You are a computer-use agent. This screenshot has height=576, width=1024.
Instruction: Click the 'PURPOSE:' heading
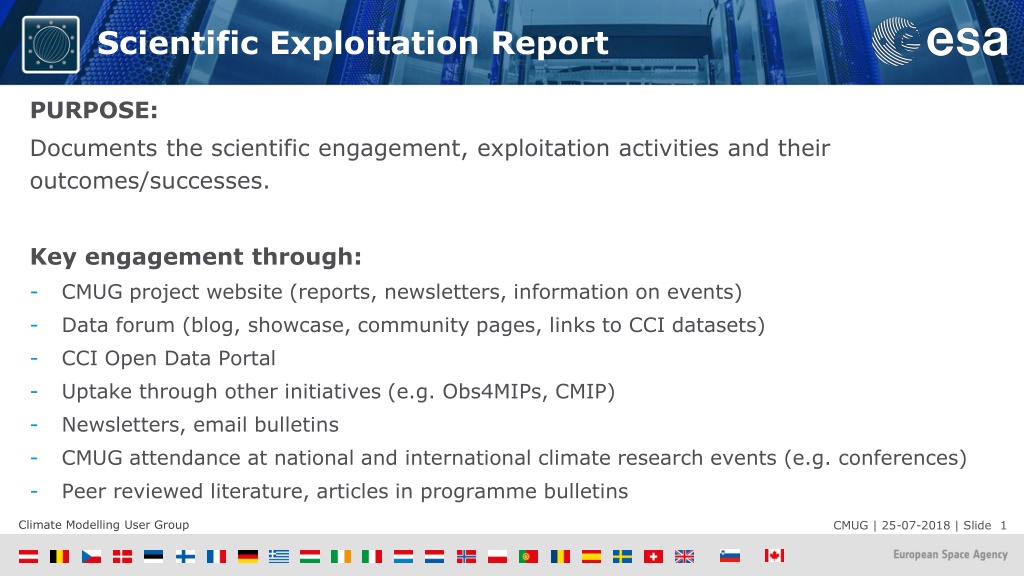coord(94,110)
